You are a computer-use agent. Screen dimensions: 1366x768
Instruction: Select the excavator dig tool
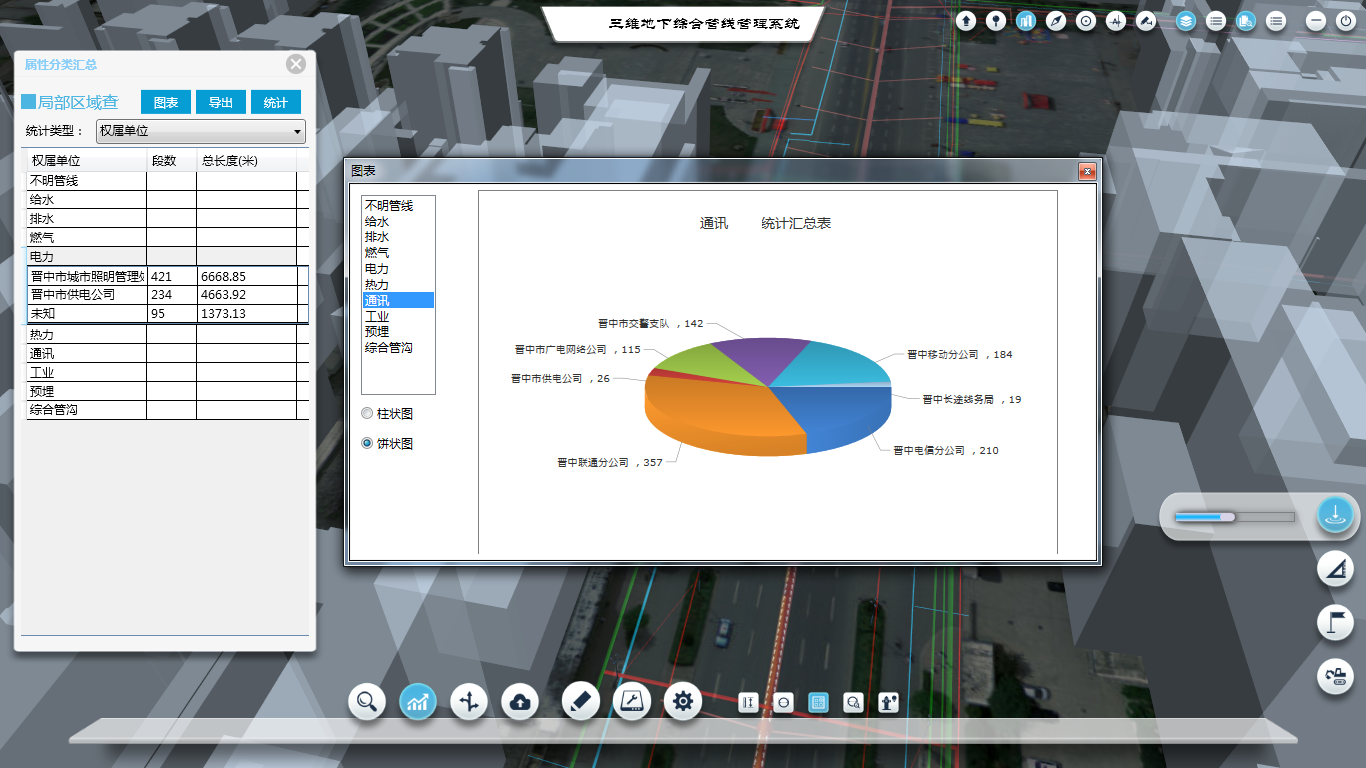1335,676
